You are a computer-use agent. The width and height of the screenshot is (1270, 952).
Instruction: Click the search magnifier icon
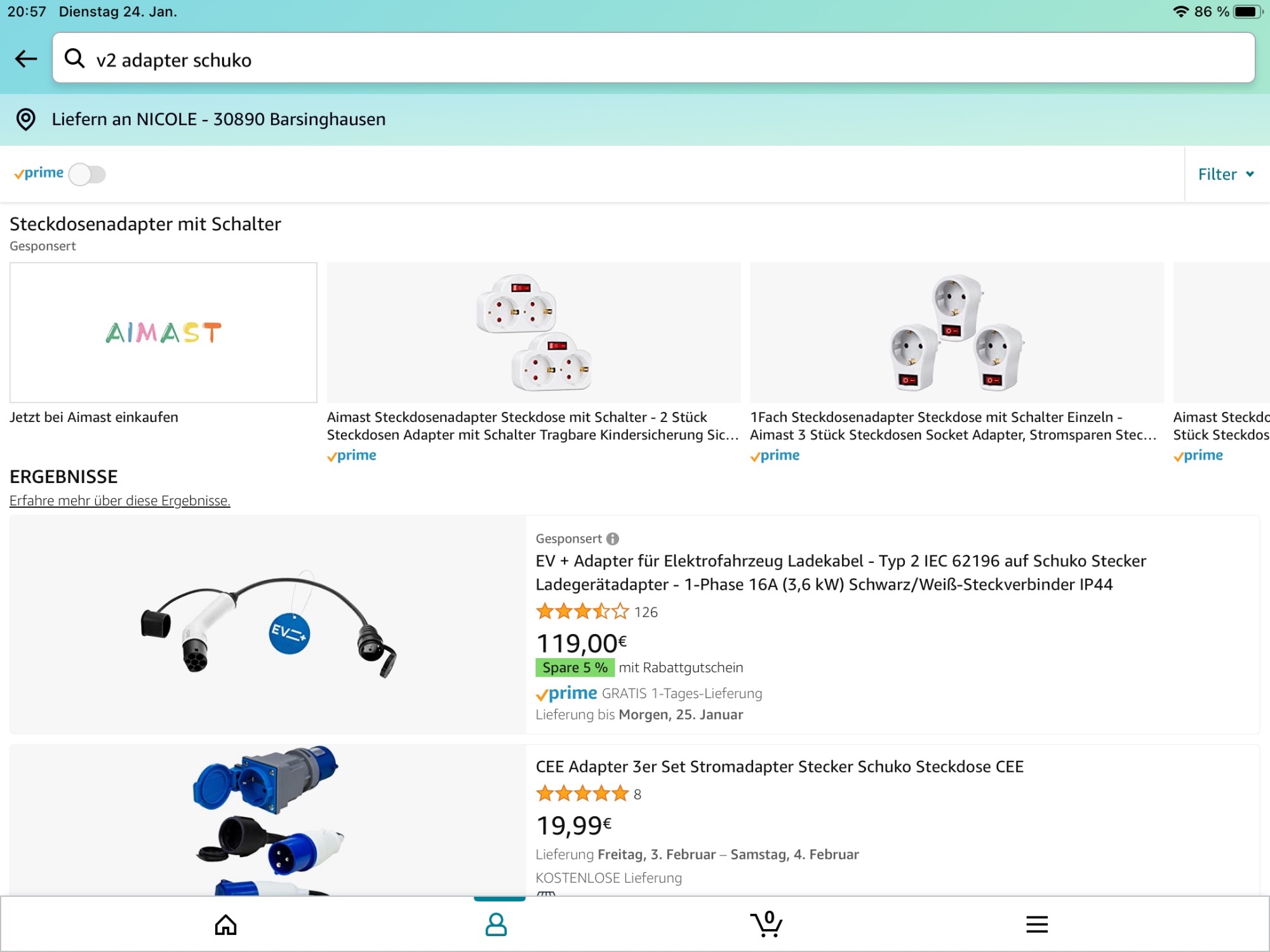75,58
